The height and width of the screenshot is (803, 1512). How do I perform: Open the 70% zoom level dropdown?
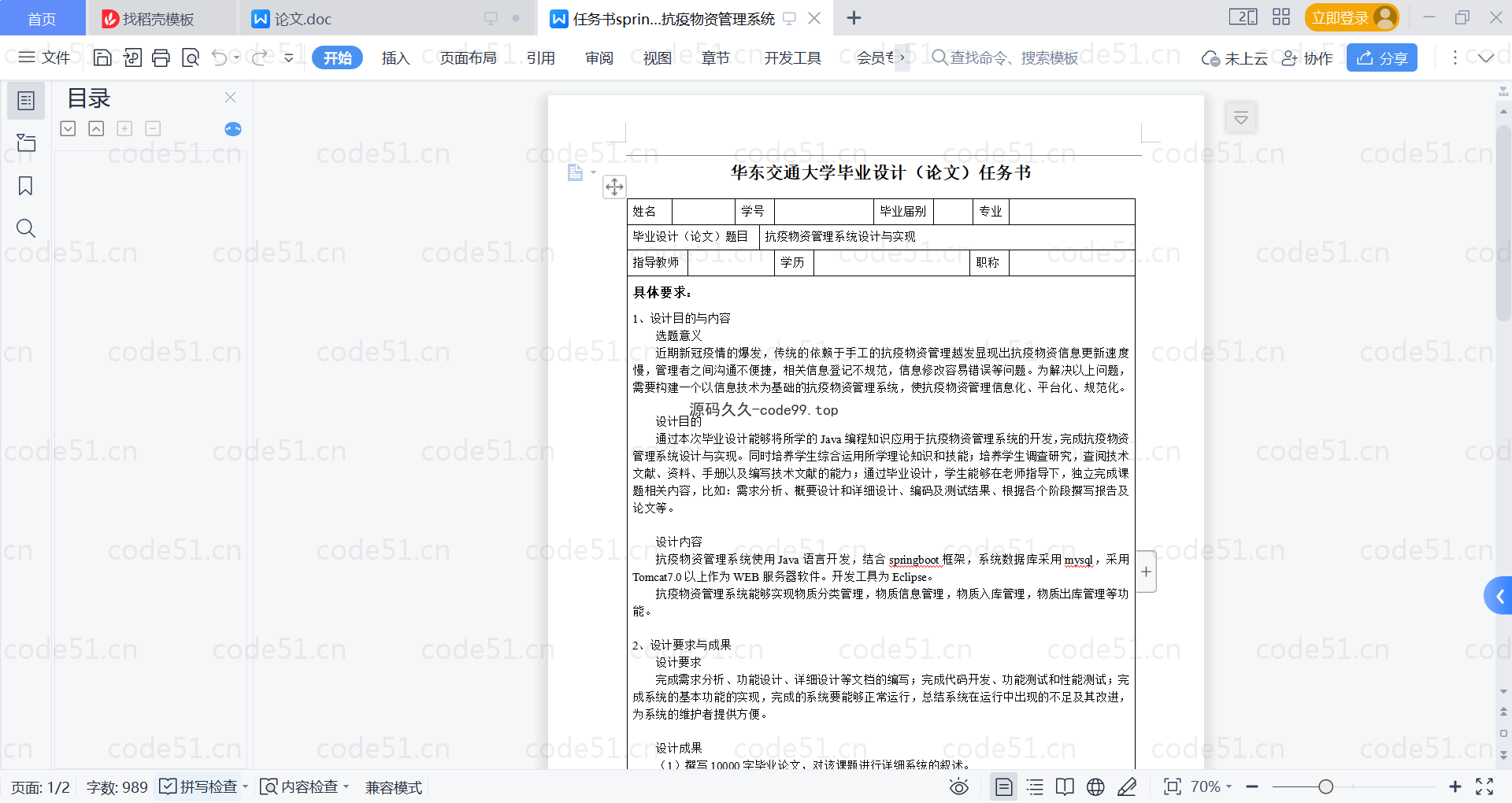tap(1211, 786)
